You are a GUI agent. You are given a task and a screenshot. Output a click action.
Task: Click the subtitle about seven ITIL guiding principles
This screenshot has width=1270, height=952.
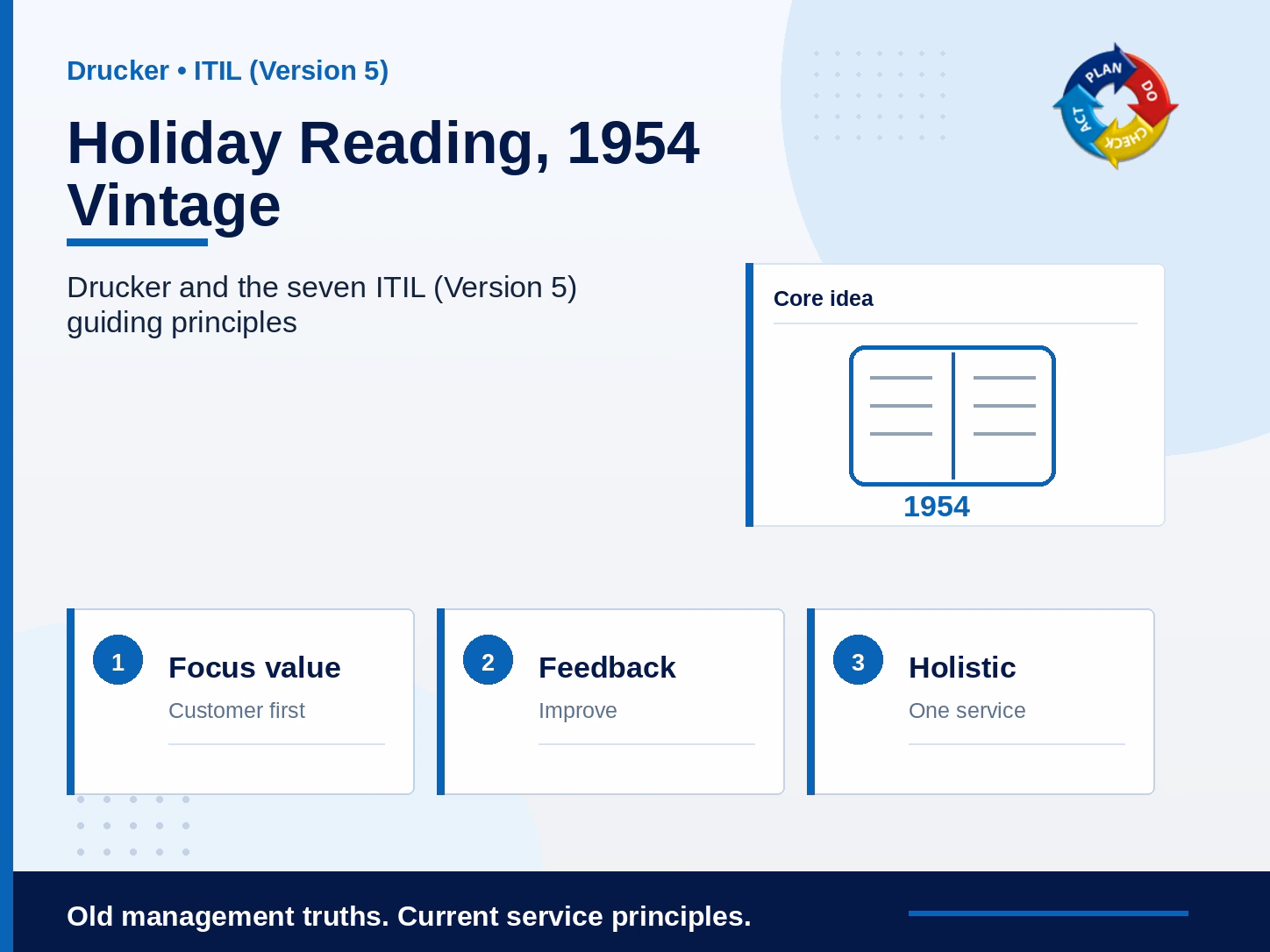click(322, 304)
